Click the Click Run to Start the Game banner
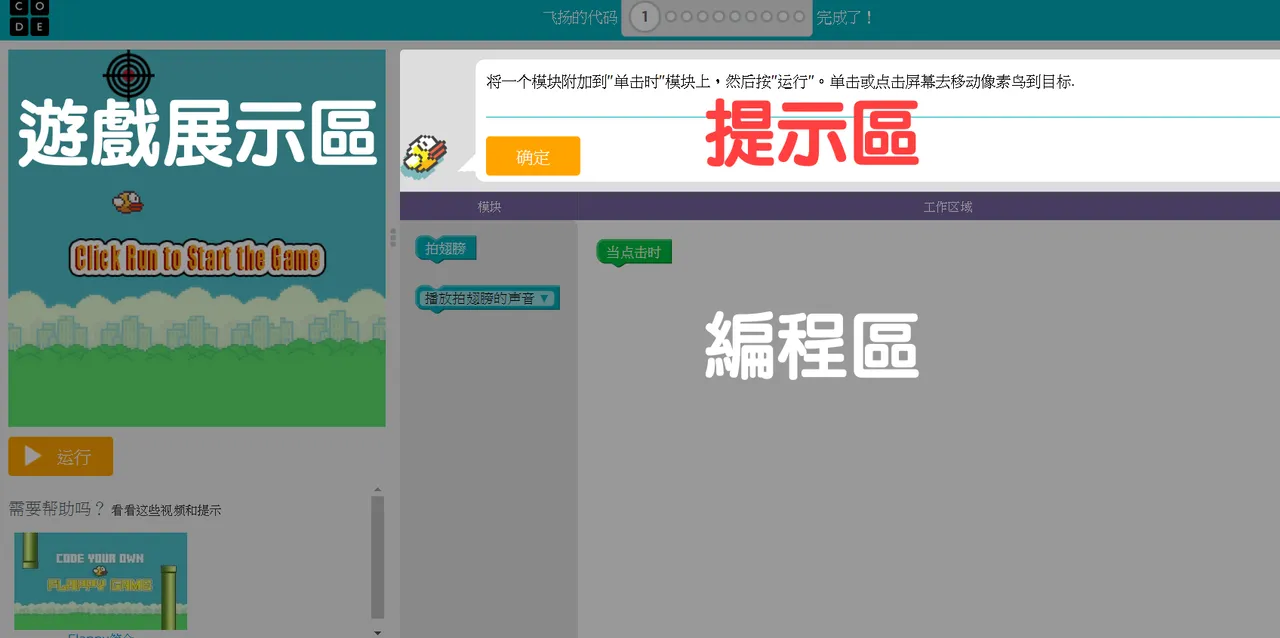Image resolution: width=1280 pixels, height=638 pixels. click(x=197, y=258)
